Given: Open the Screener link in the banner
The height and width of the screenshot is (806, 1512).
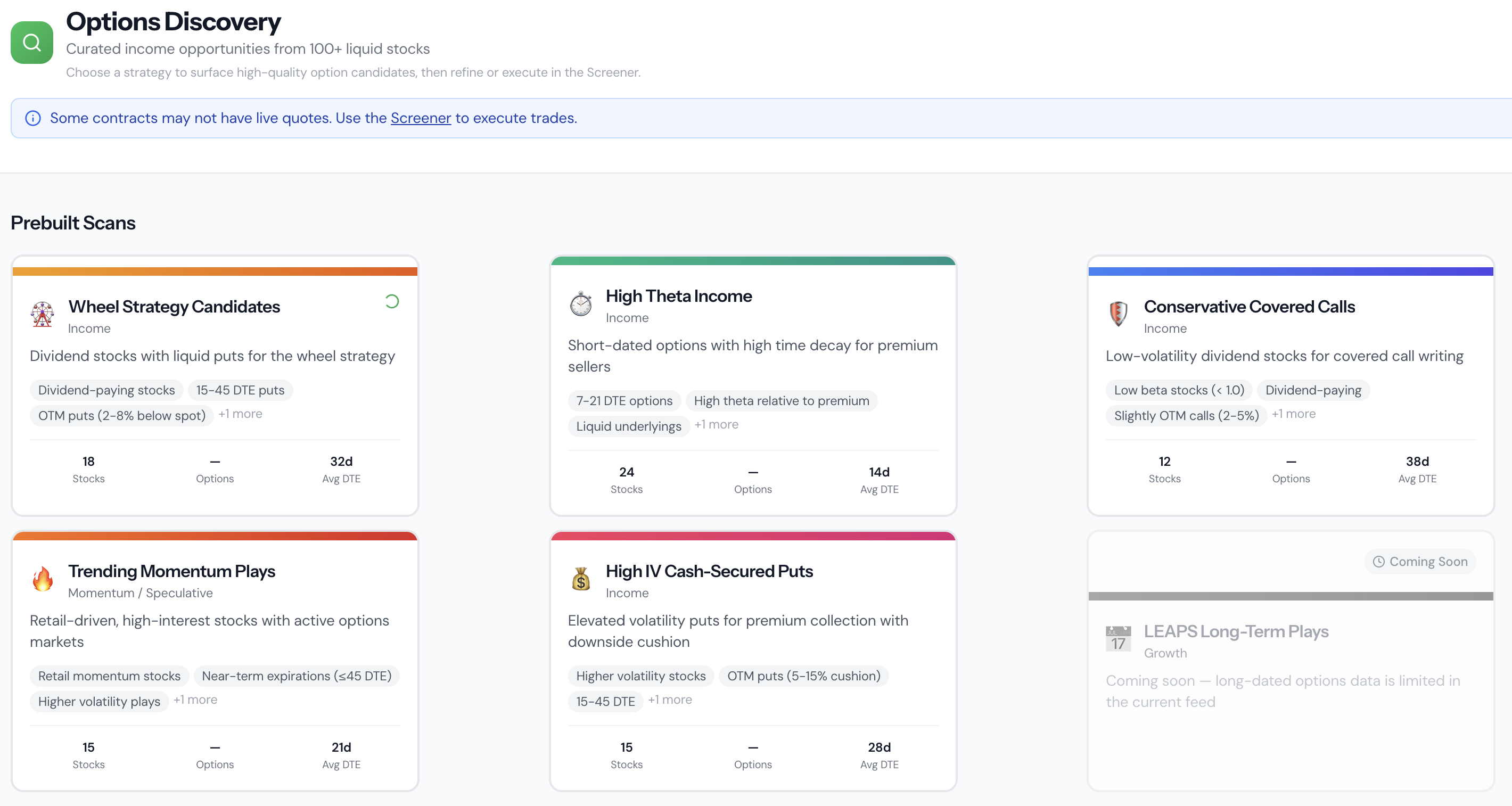Looking at the screenshot, I should (420, 118).
